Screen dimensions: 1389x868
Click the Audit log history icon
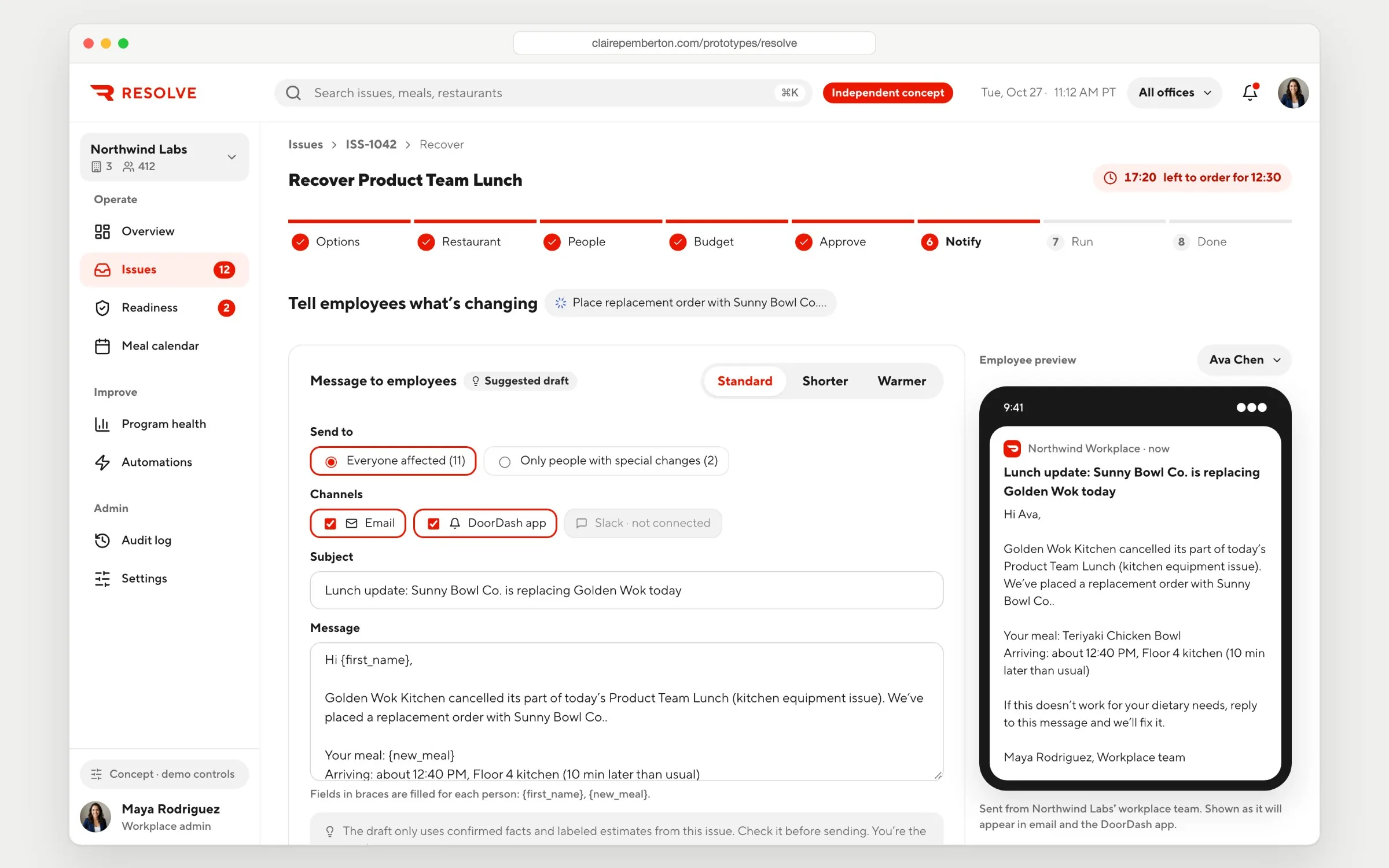[x=102, y=540]
